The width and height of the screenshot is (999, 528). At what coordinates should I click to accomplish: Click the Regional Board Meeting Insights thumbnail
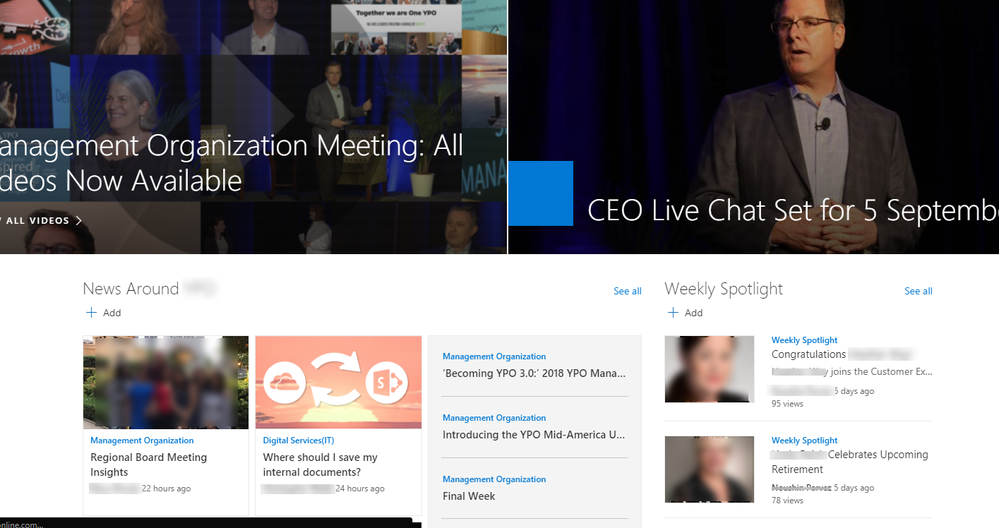point(166,382)
